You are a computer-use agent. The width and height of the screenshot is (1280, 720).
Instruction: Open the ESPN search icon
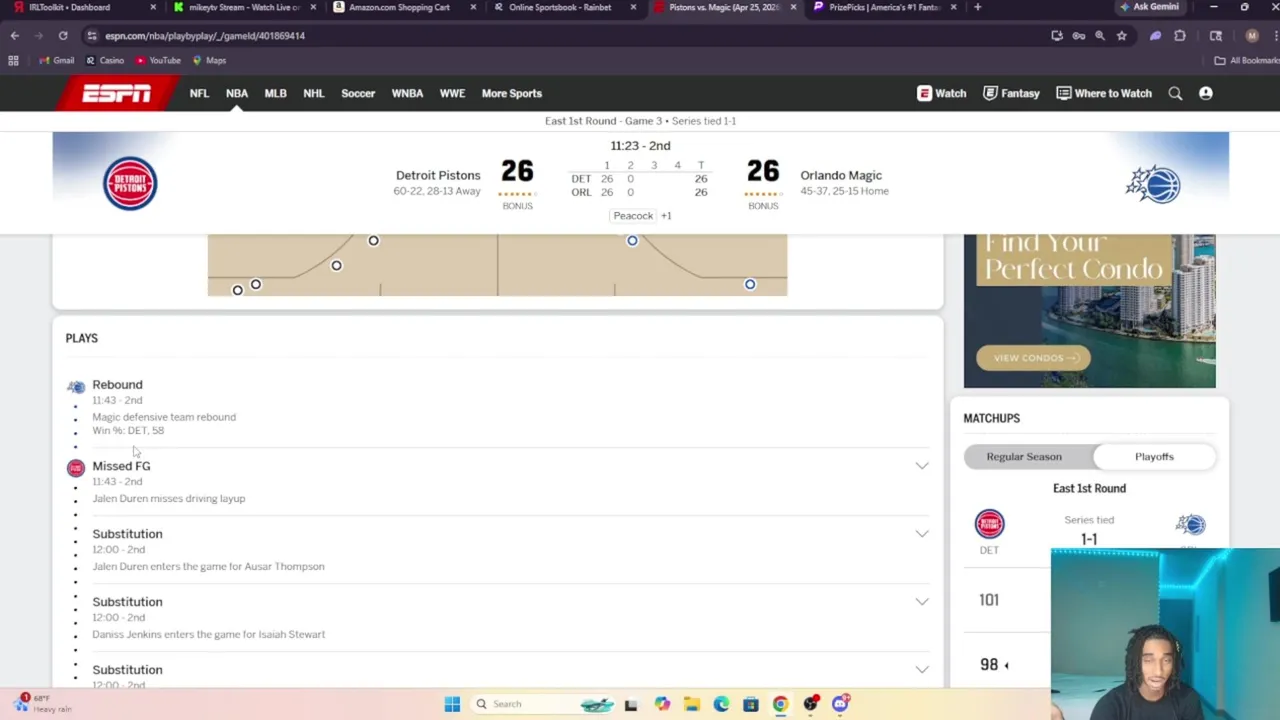coord(1175,93)
